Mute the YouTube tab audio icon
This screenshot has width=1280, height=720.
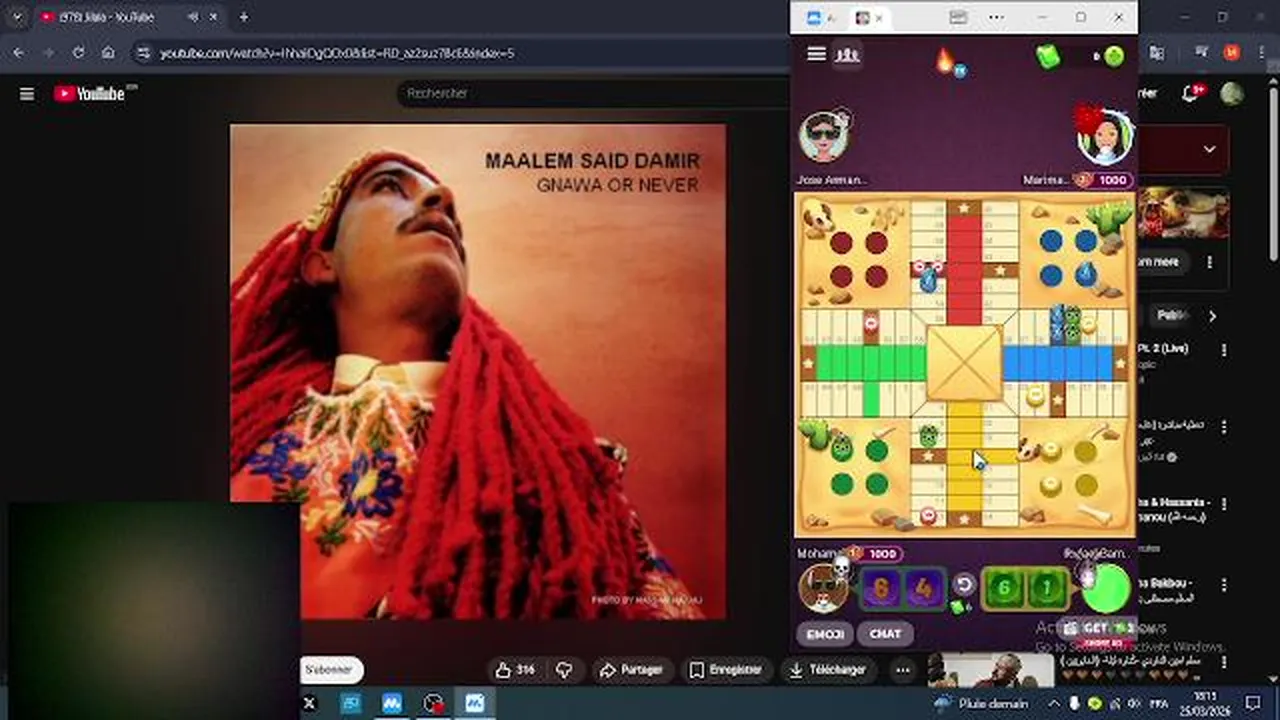point(192,17)
